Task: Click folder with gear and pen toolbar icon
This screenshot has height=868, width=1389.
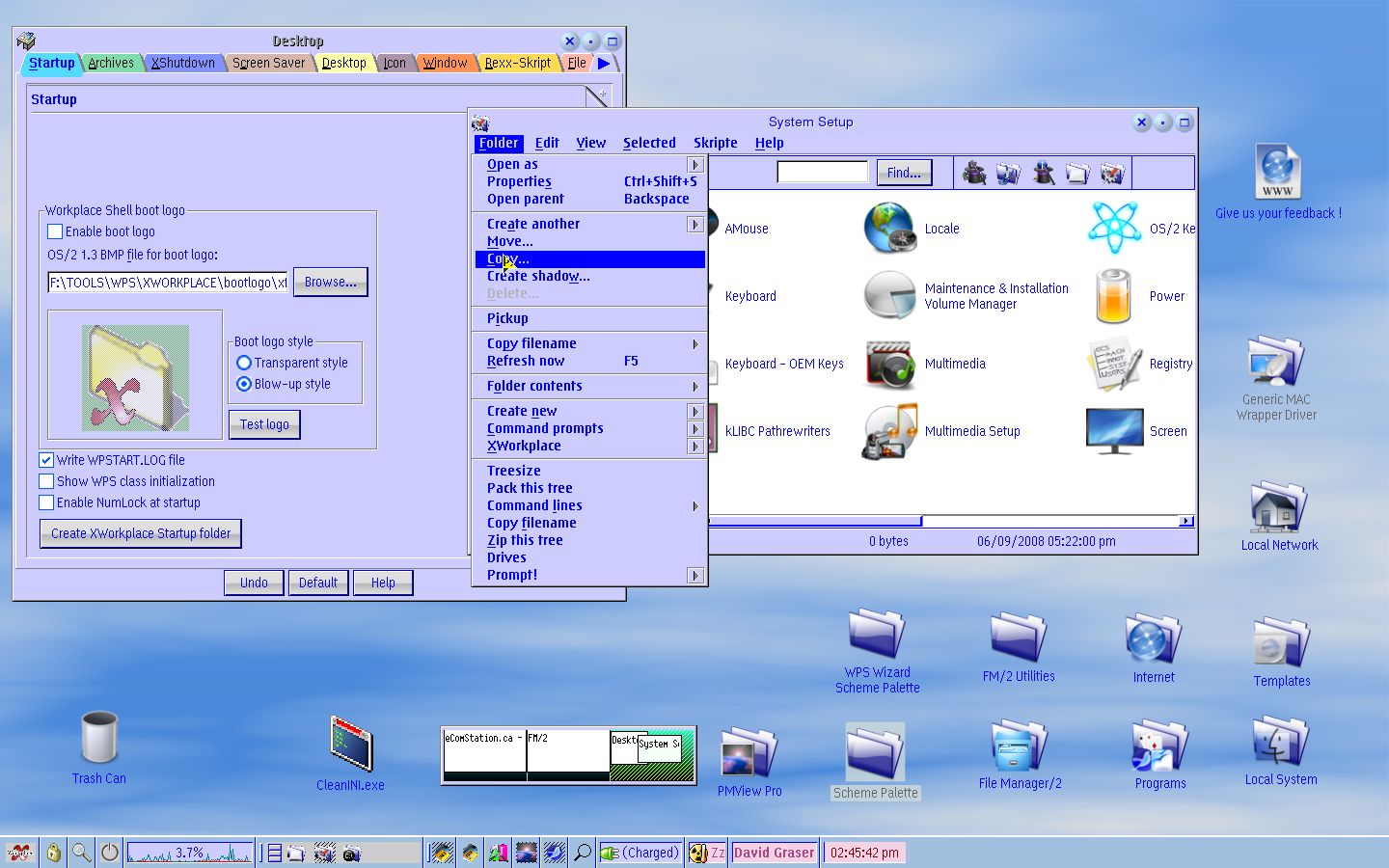Action: point(1111,173)
